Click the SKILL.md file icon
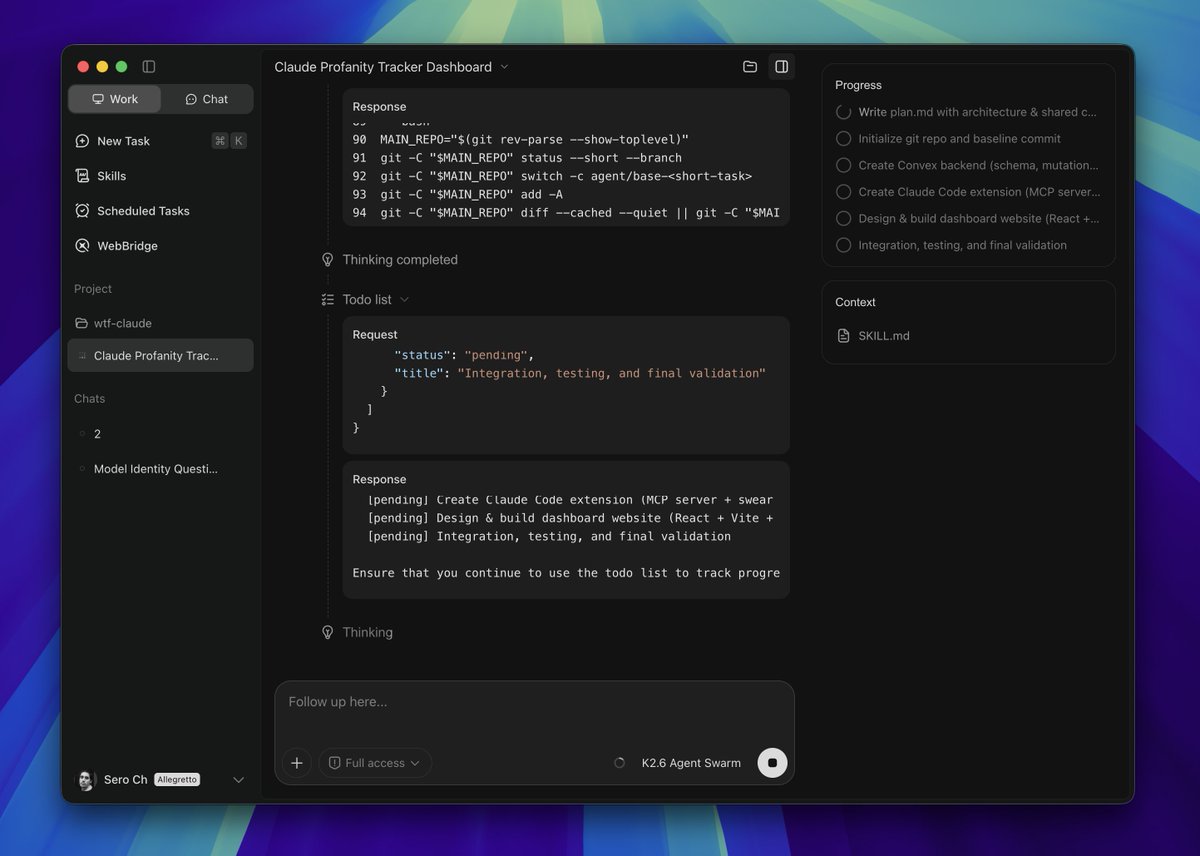 pos(843,336)
